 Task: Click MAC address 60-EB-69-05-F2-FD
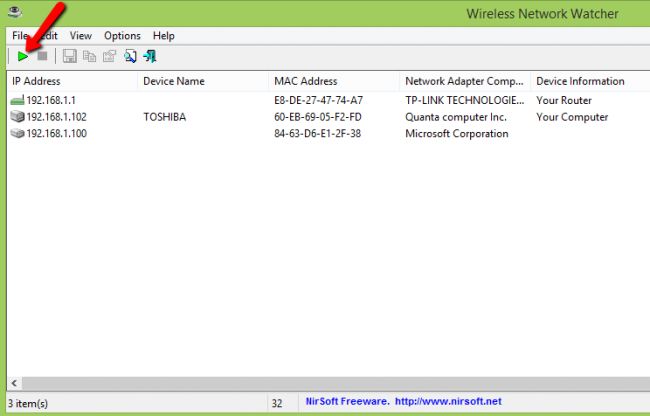point(318,117)
